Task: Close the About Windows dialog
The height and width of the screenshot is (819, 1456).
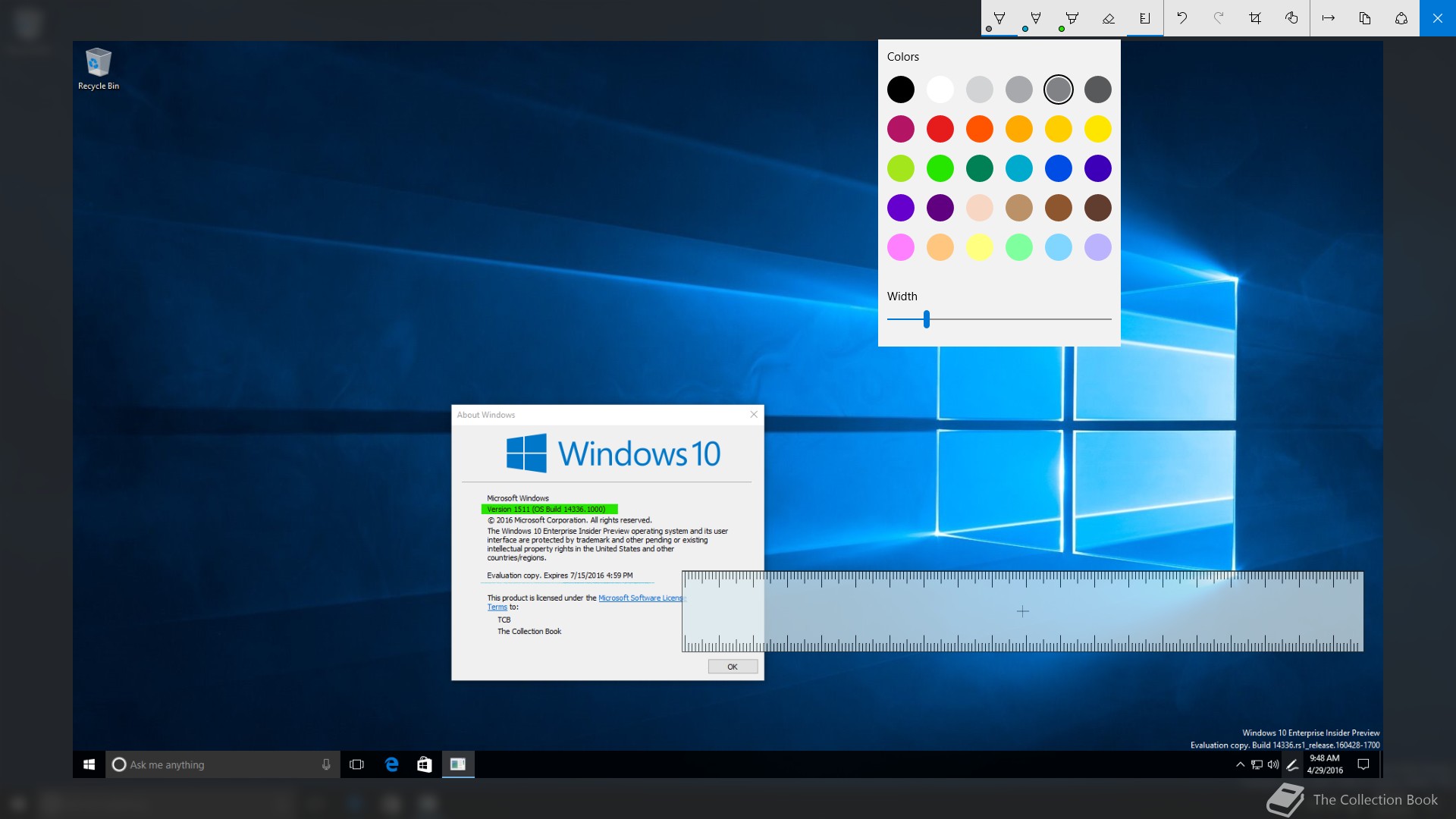Action: coord(754,414)
